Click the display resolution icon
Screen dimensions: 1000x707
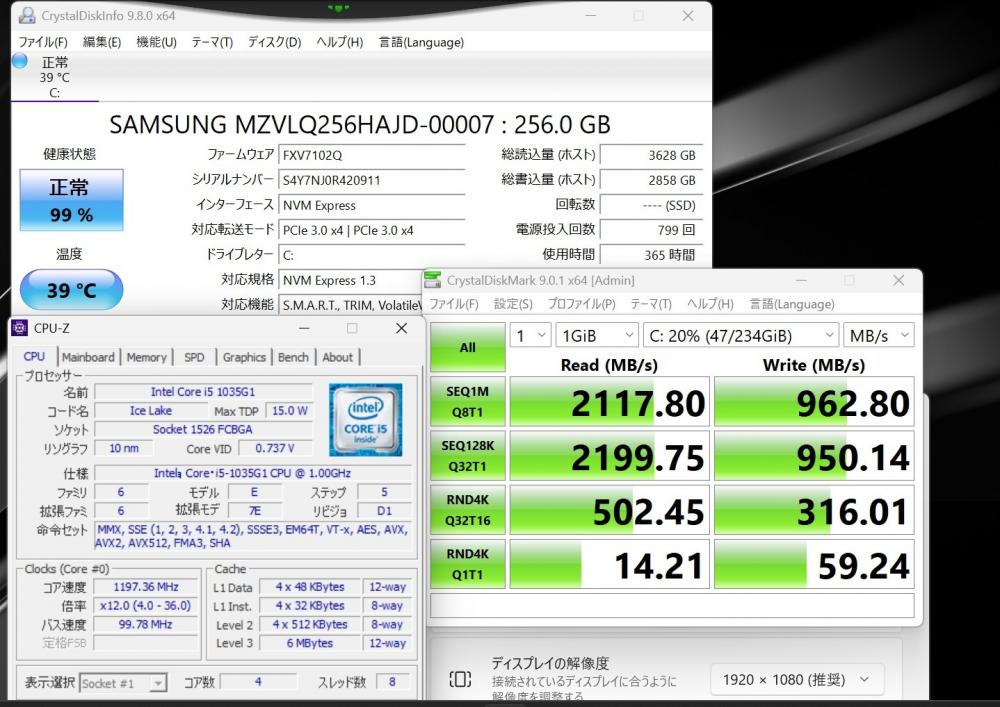460,679
